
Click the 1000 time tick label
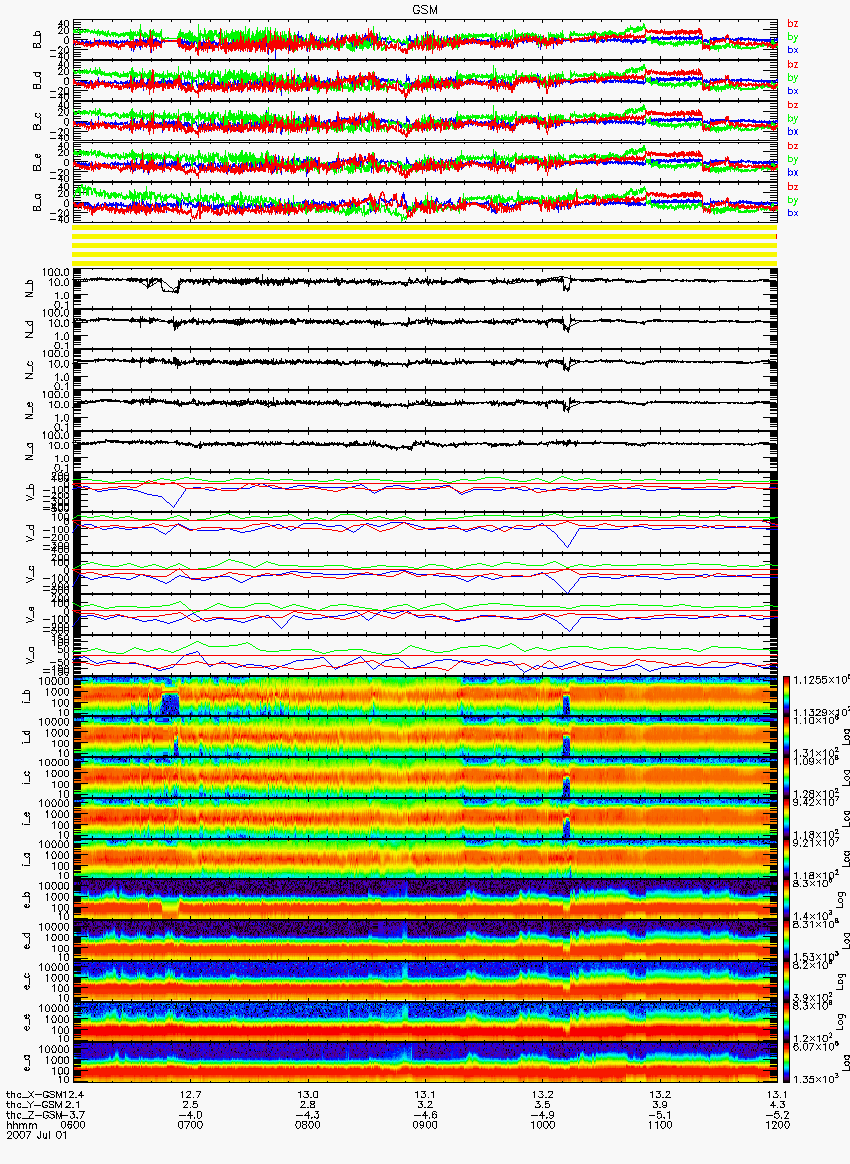[543, 1125]
